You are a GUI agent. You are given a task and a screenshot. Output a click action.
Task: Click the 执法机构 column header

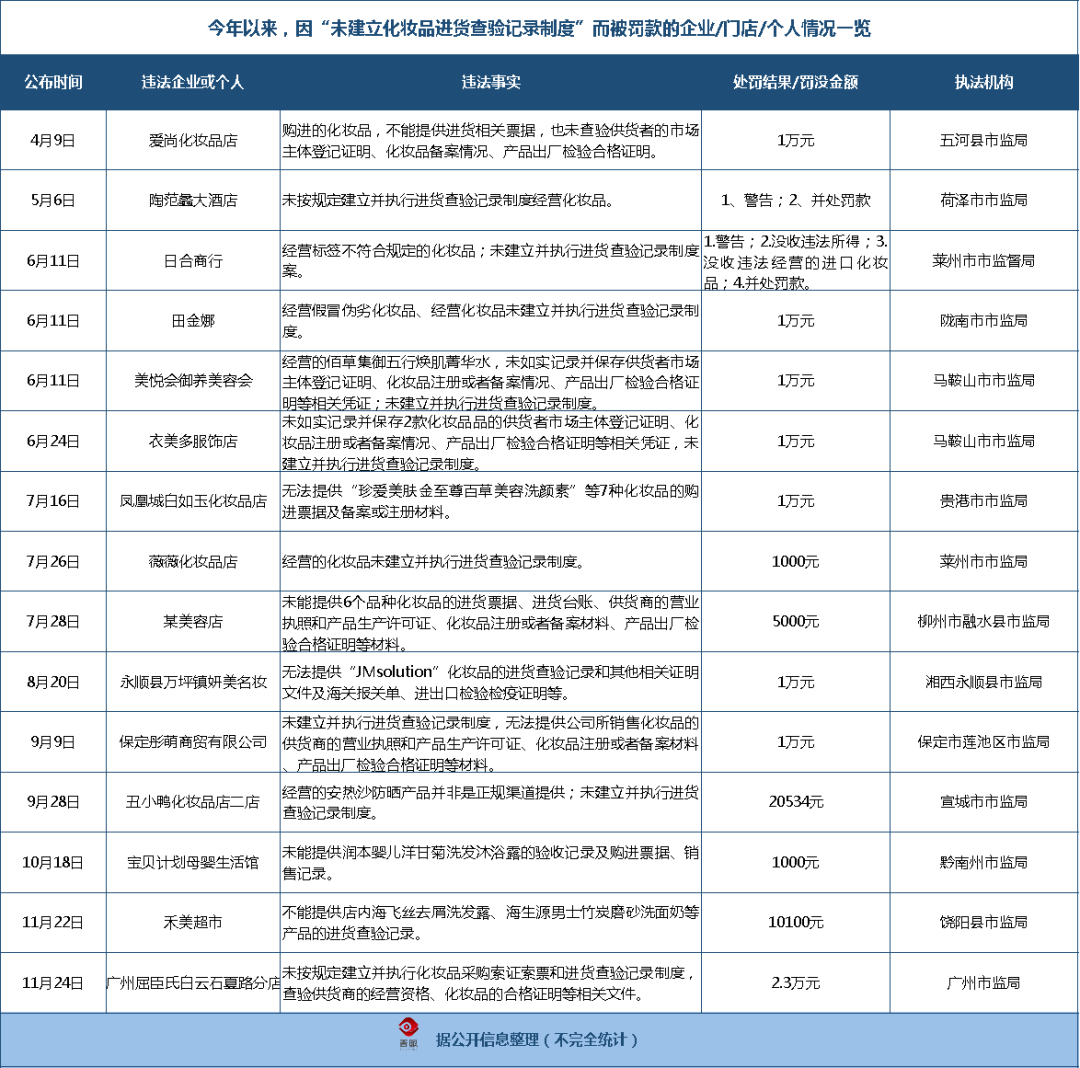(x=983, y=82)
